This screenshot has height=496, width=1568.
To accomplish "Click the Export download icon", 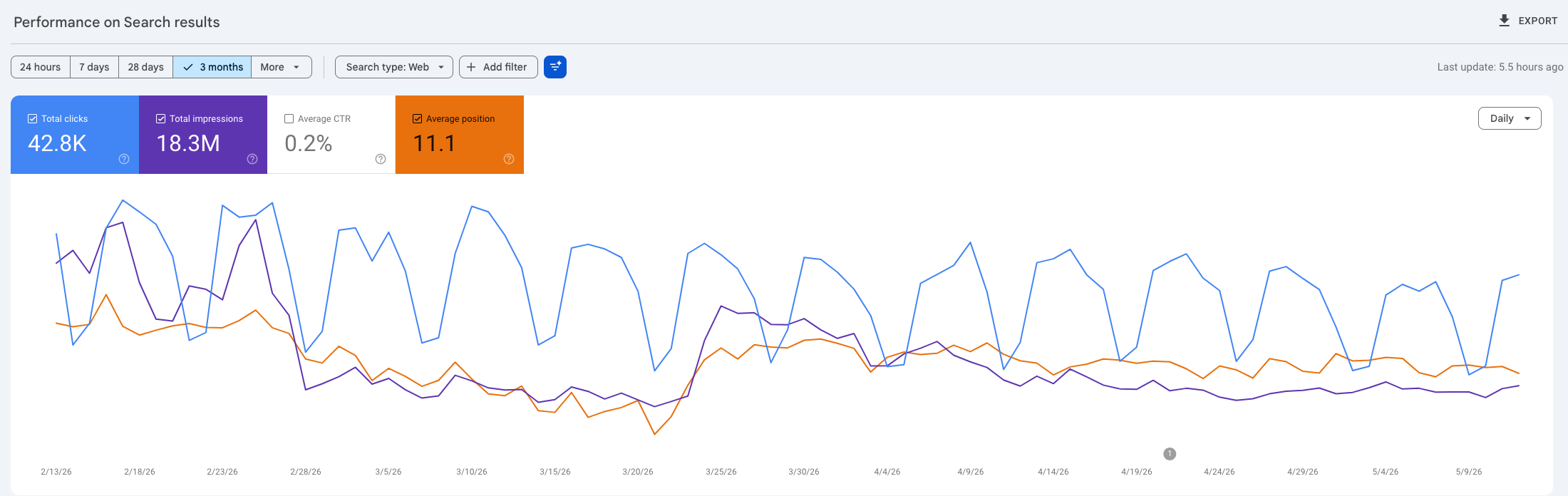I will click(1504, 21).
